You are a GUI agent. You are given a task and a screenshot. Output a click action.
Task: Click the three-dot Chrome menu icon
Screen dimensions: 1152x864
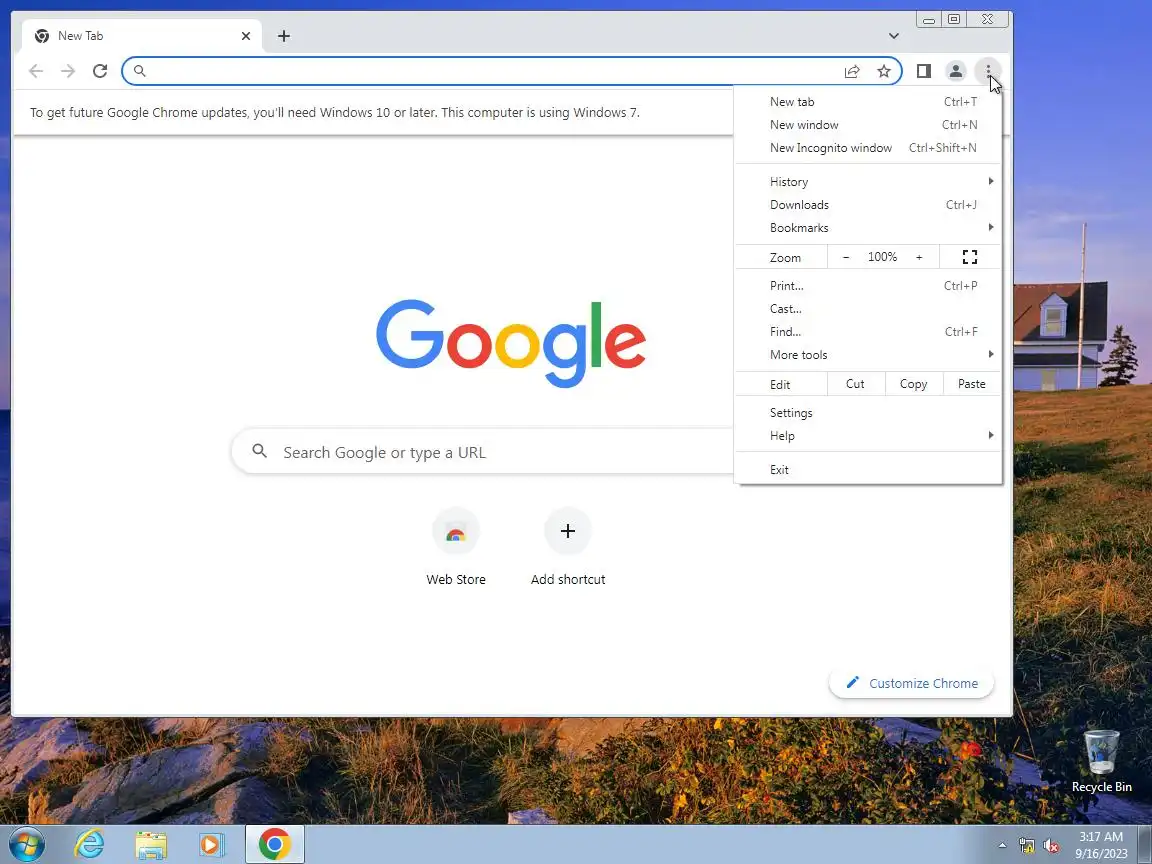coord(988,71)
